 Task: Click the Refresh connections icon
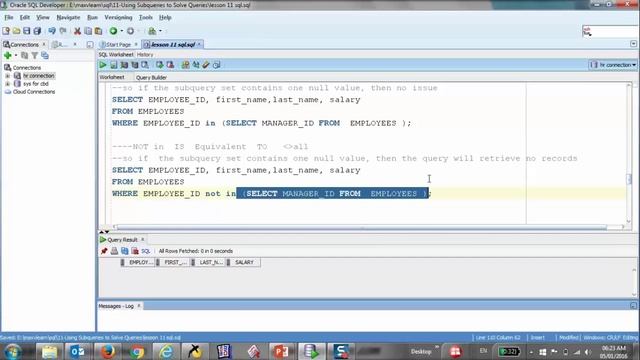(x=24, y=56)
